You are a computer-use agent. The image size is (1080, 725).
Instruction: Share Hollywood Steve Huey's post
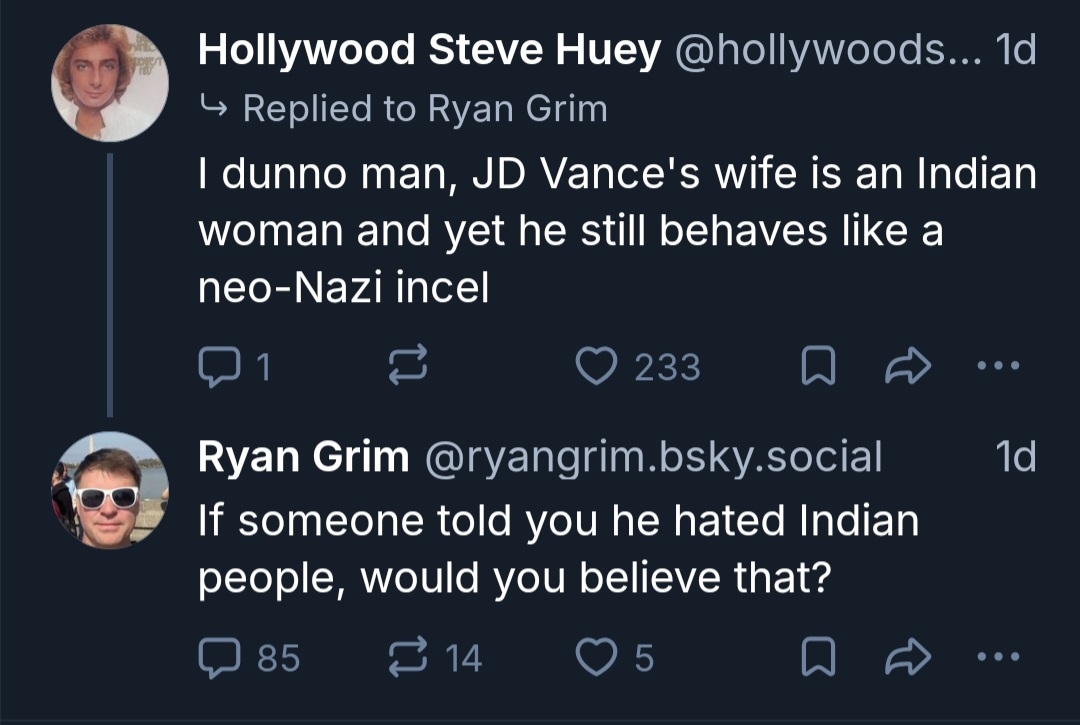[905, 368]
